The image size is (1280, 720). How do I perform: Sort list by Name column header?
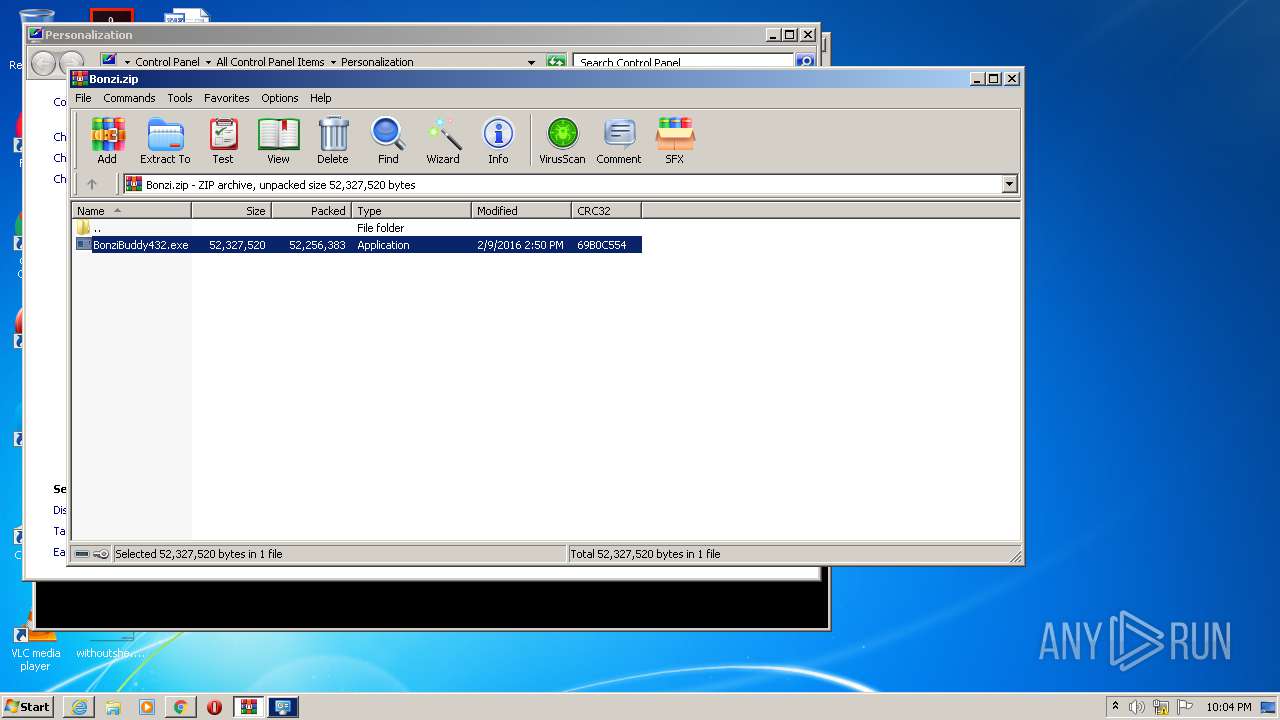(x=131, y=211)
